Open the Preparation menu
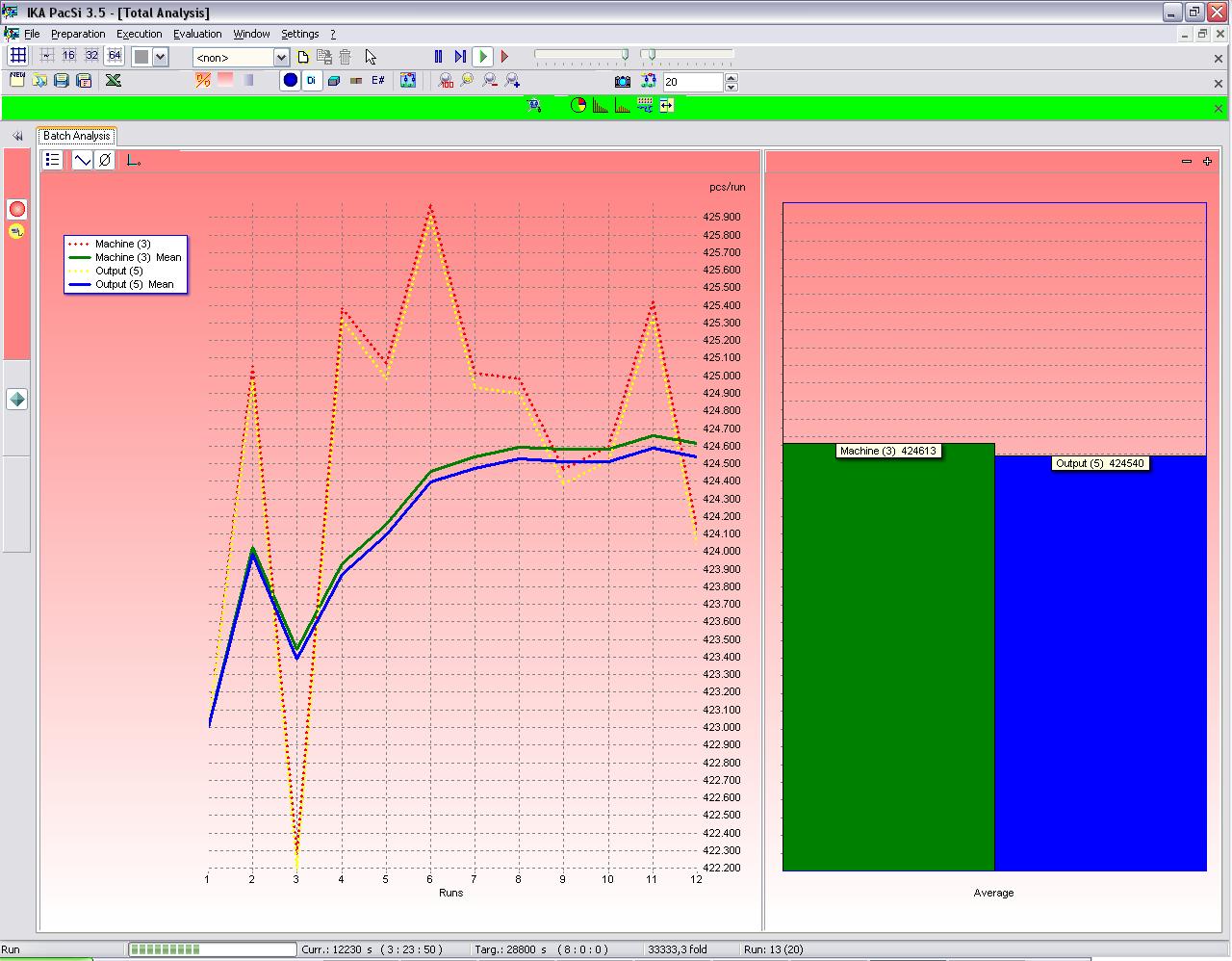Viewport: 1232px width, 961px height. 78,34
